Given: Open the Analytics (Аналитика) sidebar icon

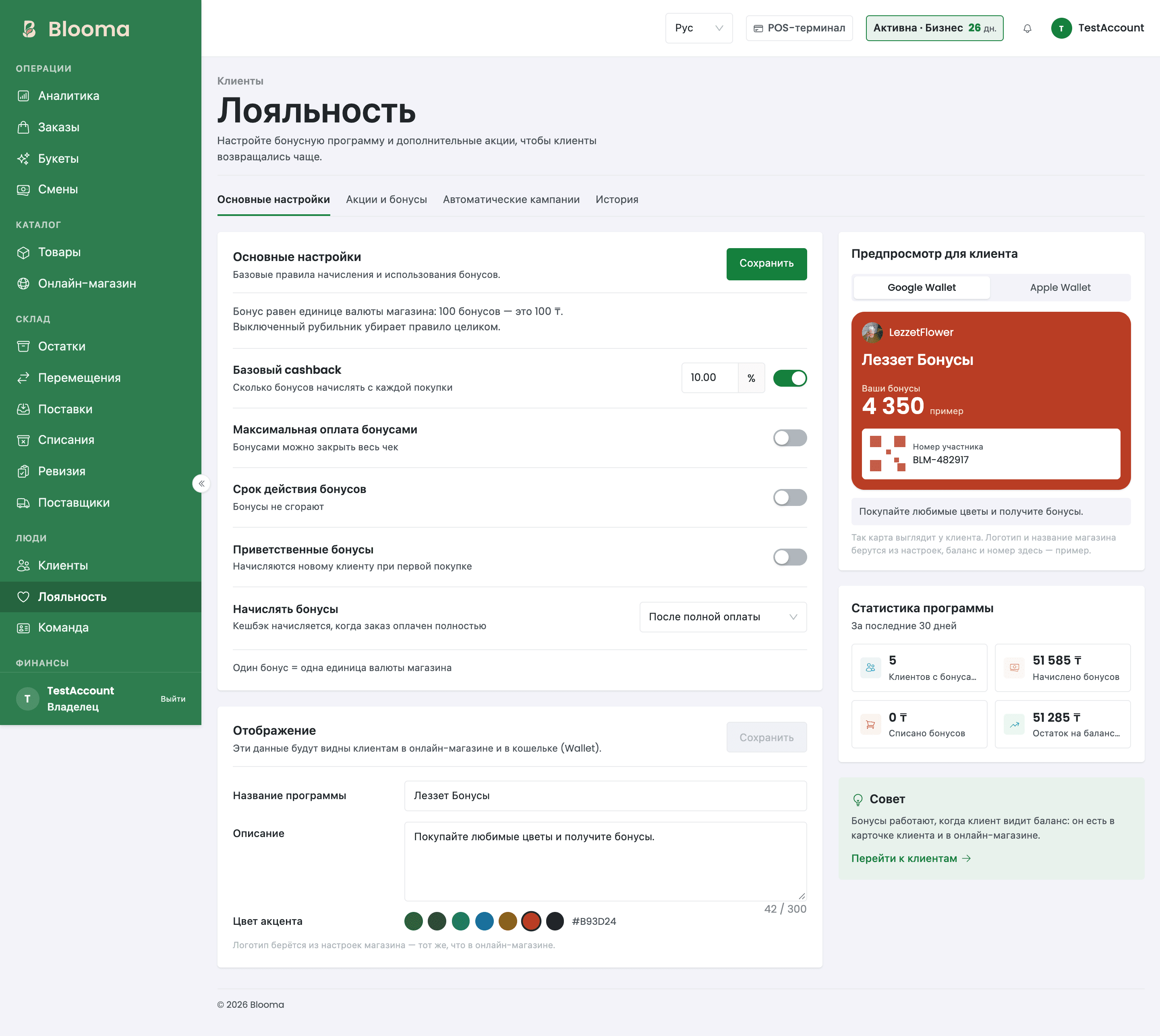Looking at the screenshot, I should 23,95.
